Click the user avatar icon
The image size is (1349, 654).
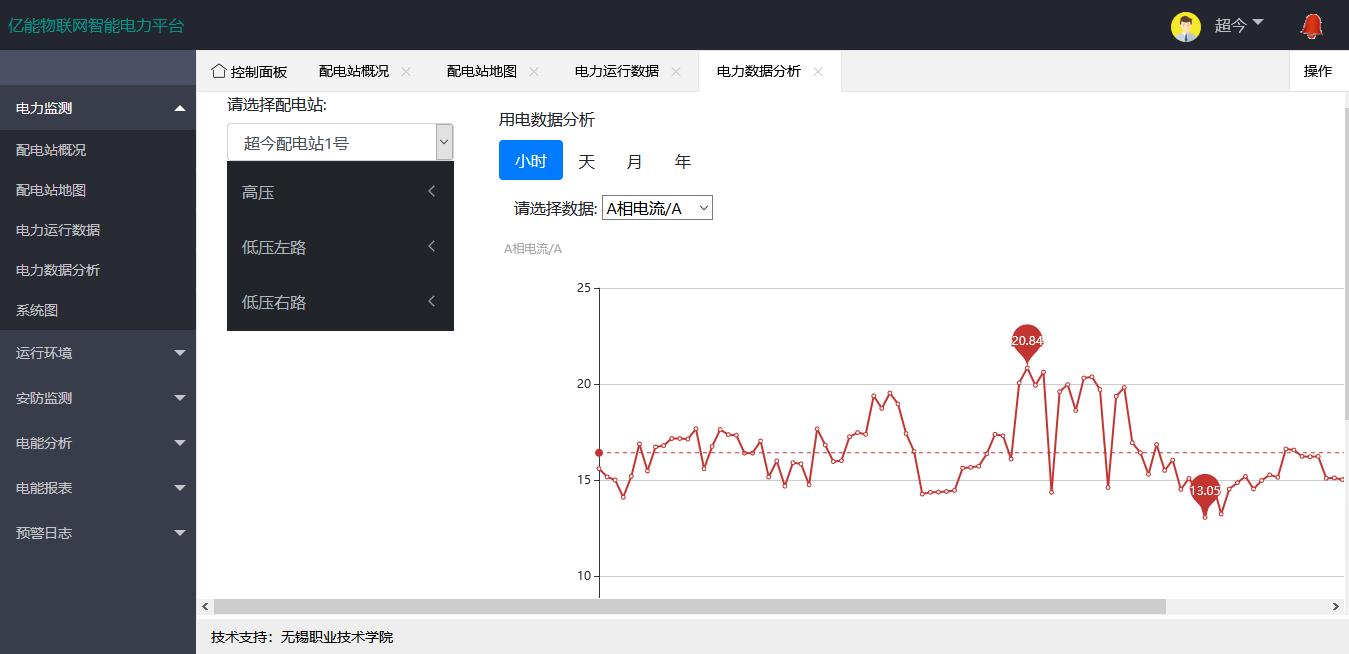point(1185,27)
